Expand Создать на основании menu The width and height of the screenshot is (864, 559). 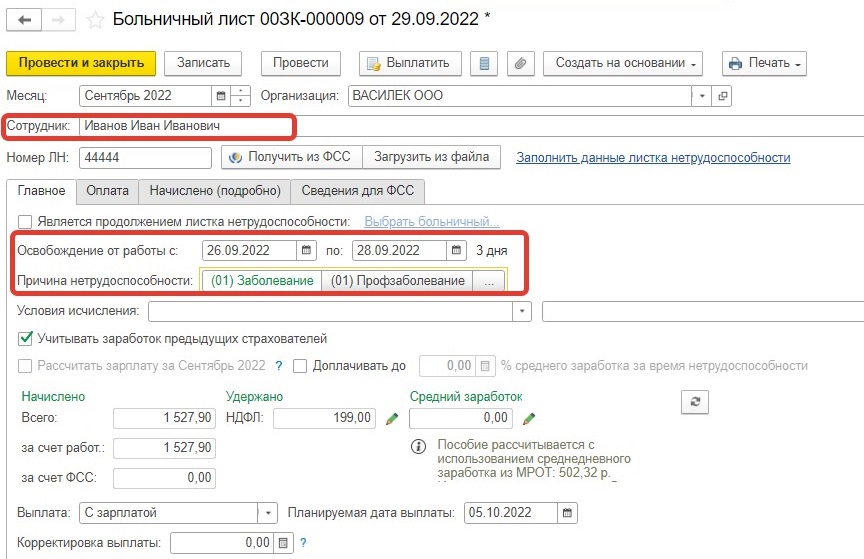pos(625,63)
